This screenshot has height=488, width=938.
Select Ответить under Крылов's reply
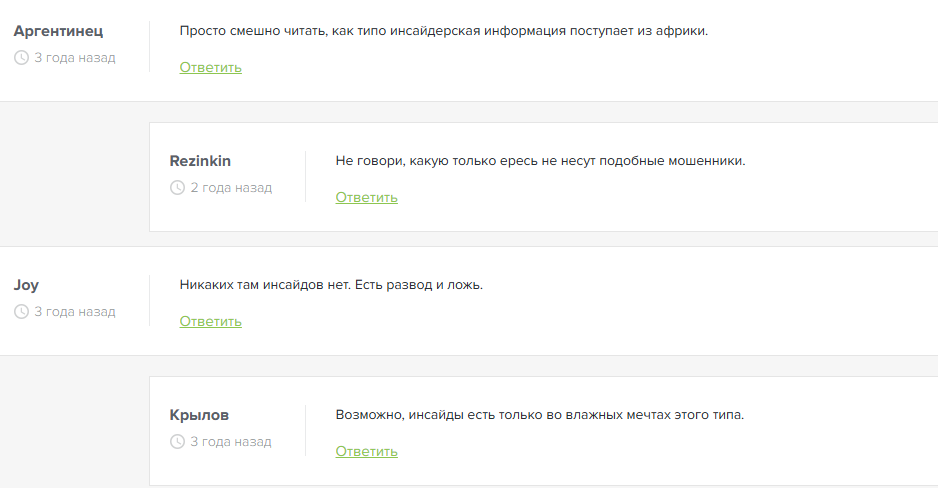click(366, 452)
